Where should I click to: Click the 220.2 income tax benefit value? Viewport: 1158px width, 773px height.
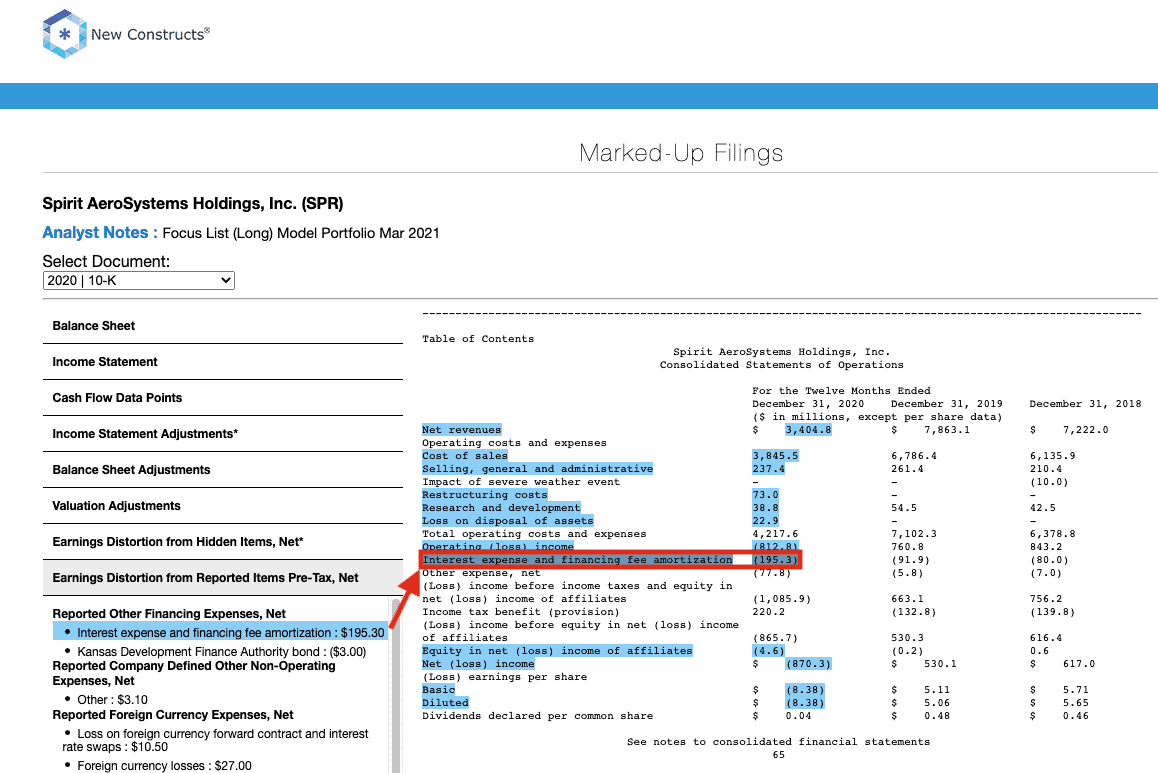tap(769, 612)
